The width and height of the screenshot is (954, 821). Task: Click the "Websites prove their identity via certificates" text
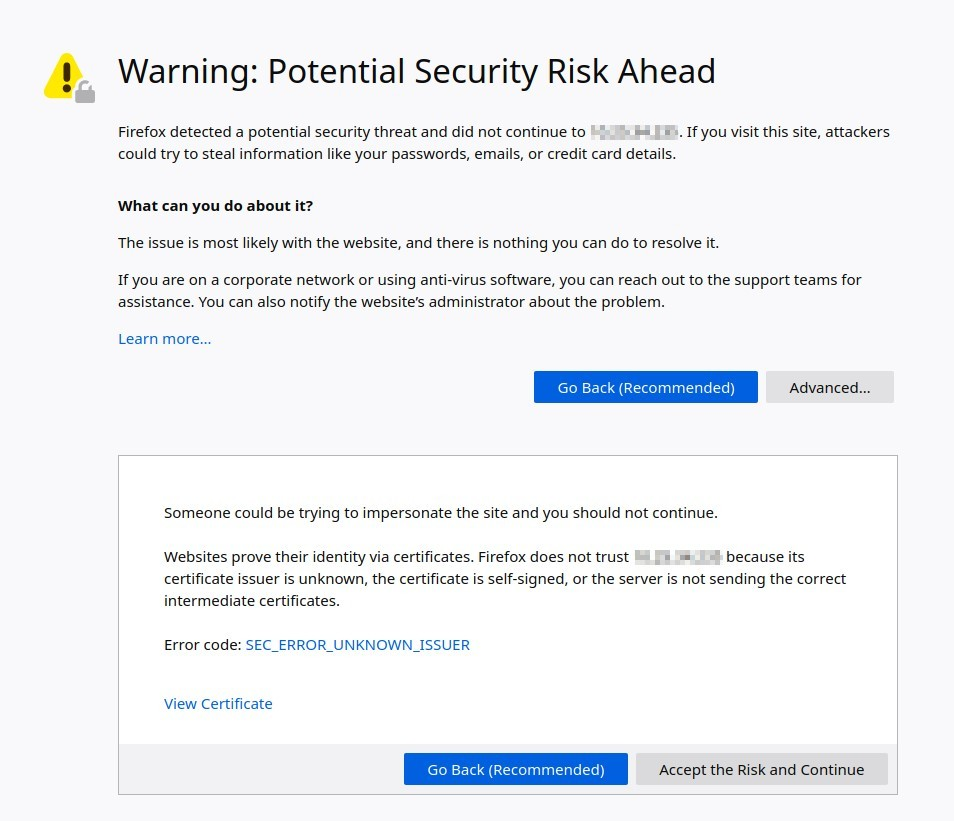320,557
